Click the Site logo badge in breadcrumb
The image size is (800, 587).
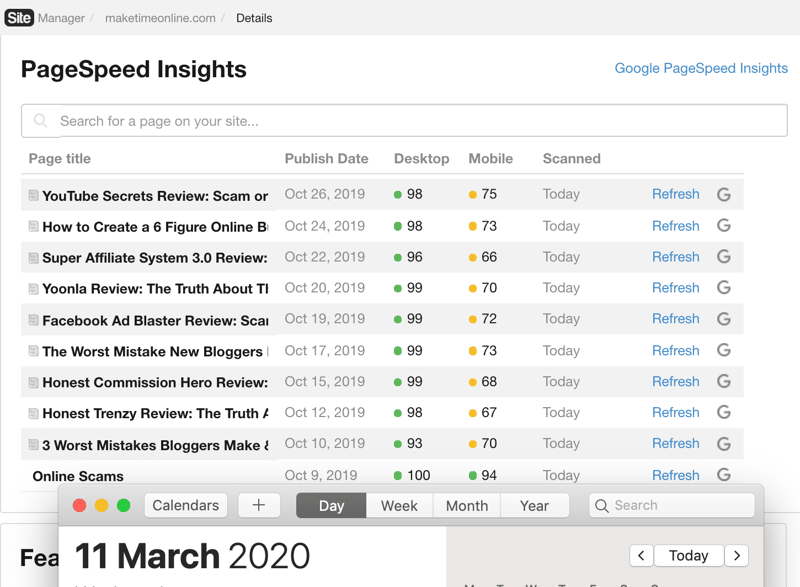pyautogui.click(x=19, y=18)
